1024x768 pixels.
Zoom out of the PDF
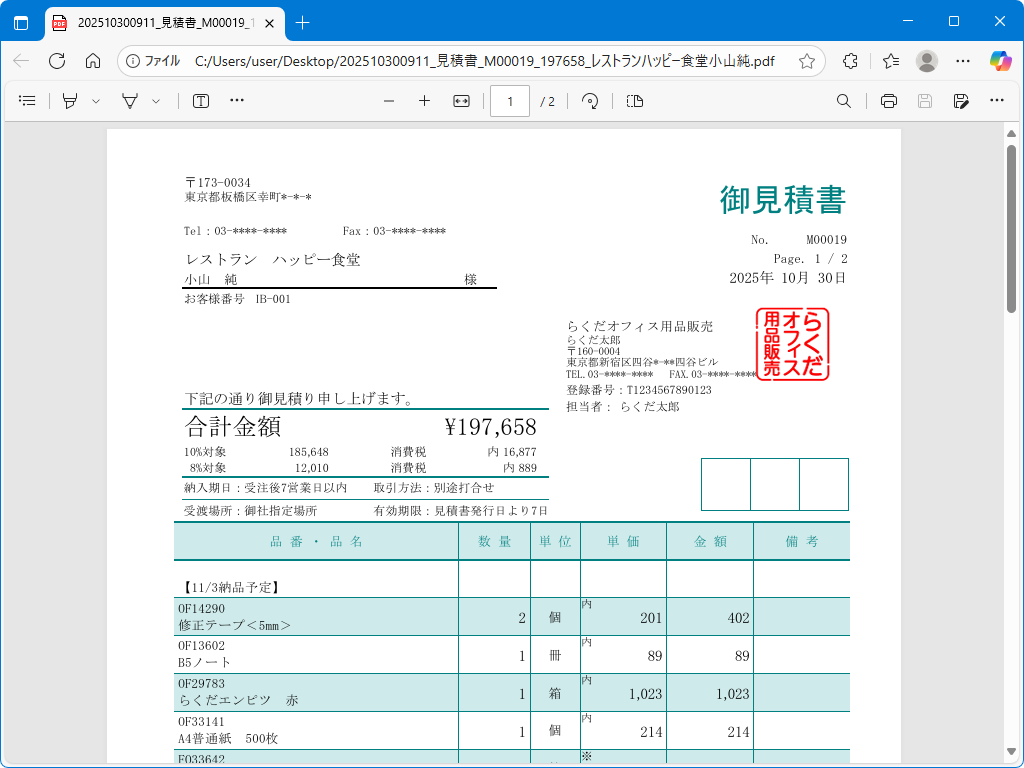[x=389, y=101]
